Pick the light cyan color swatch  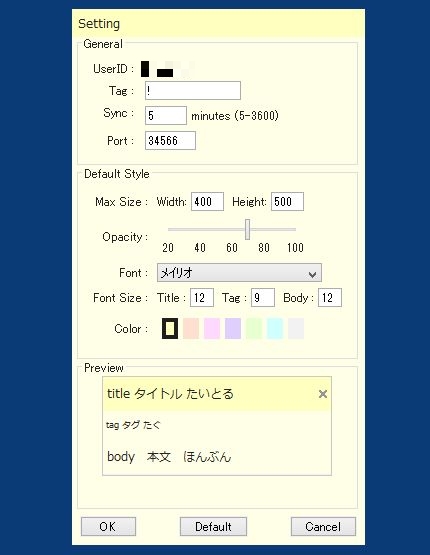pyautogui.click(x=275, y=328)
